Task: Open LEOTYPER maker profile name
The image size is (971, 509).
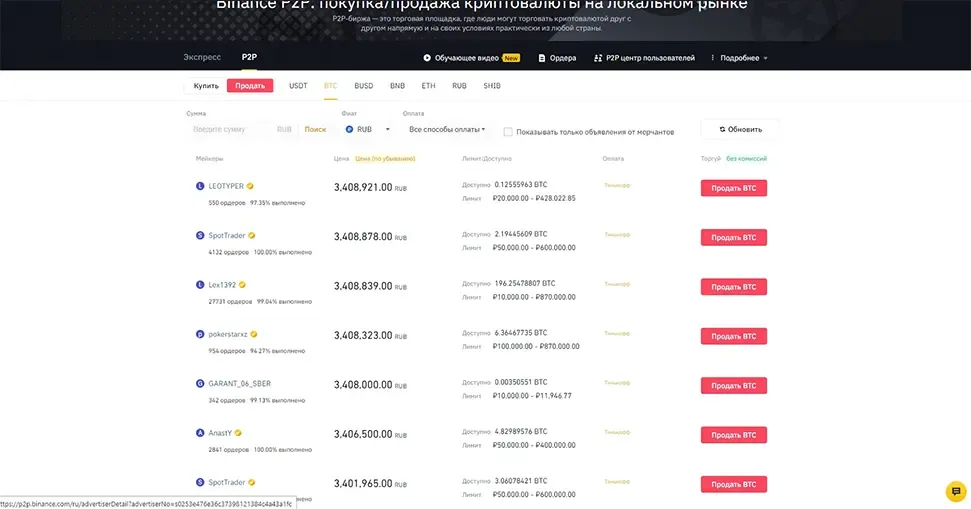Action: [226, 186]
